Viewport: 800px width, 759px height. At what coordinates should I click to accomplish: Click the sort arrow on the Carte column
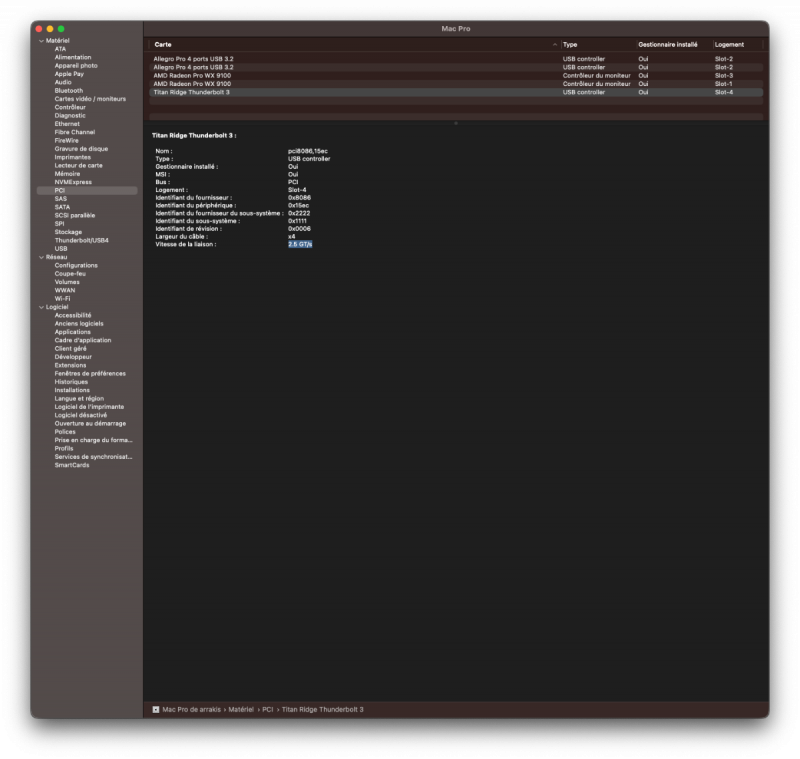point(556,44)
